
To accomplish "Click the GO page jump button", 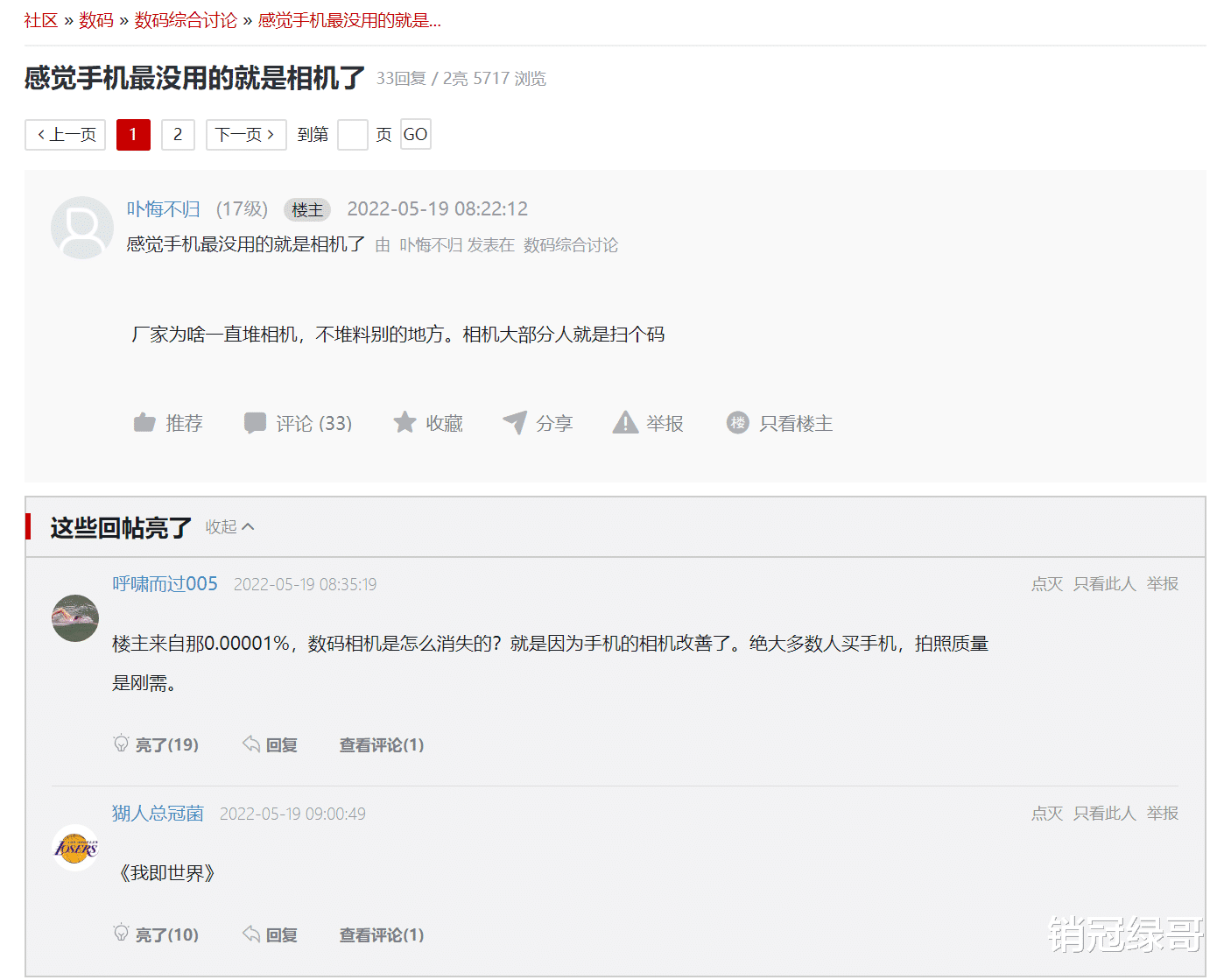I will point(415,134).
